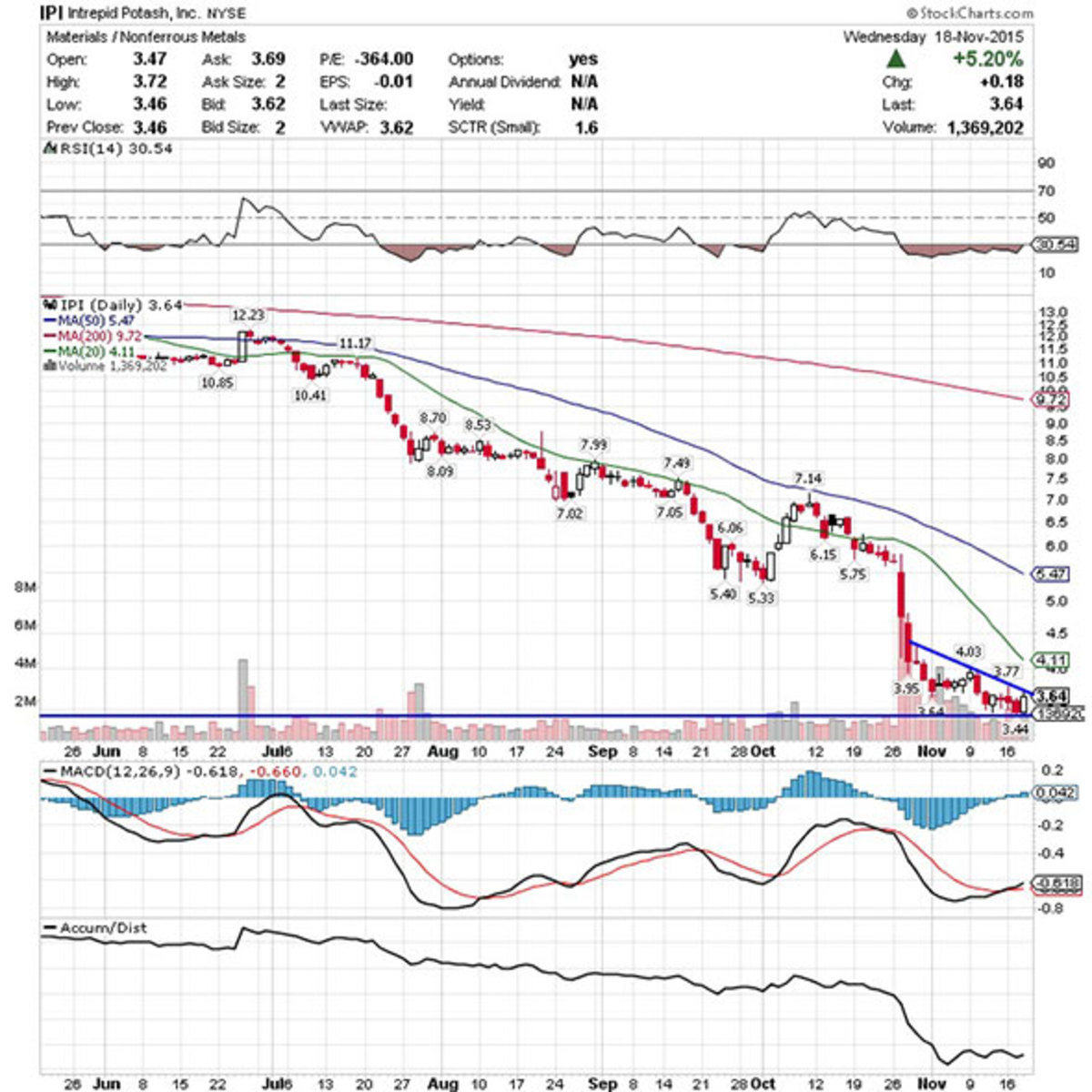Click the 8.09 price annotation
Screen dimensions: 1092x1092
tap(440, 471)
